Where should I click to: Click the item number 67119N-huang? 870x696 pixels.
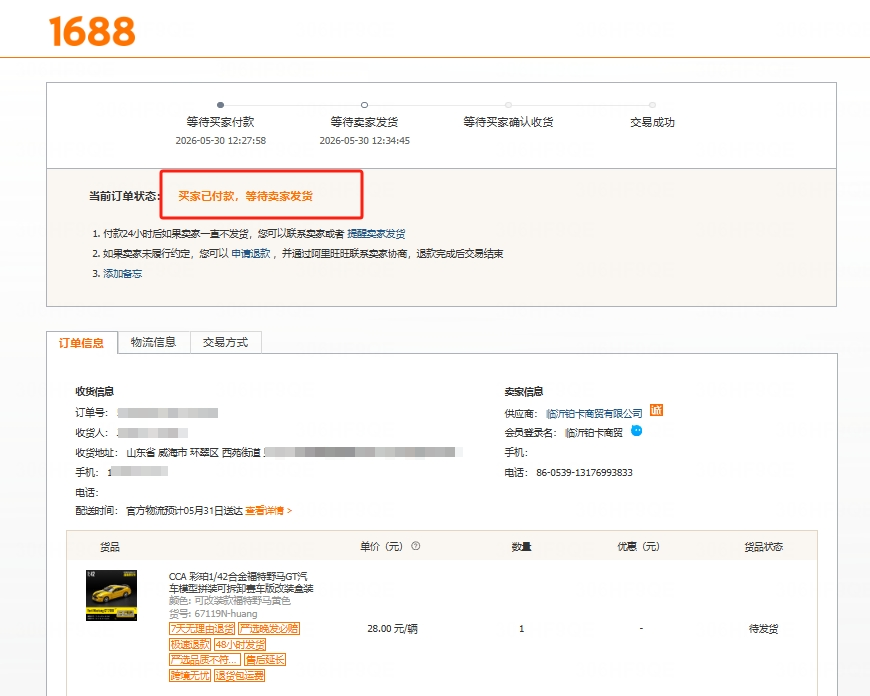(226, 614)
